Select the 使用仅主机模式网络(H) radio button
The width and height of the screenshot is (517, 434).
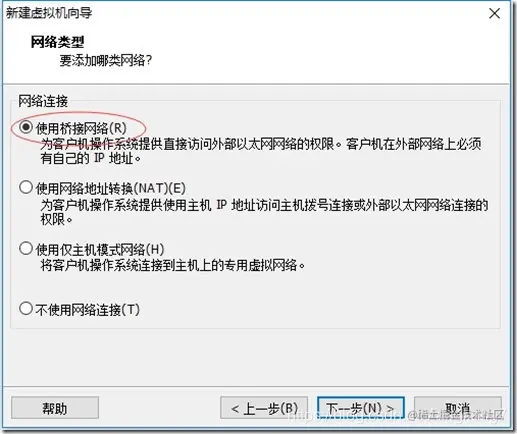[x=26, y=249]
